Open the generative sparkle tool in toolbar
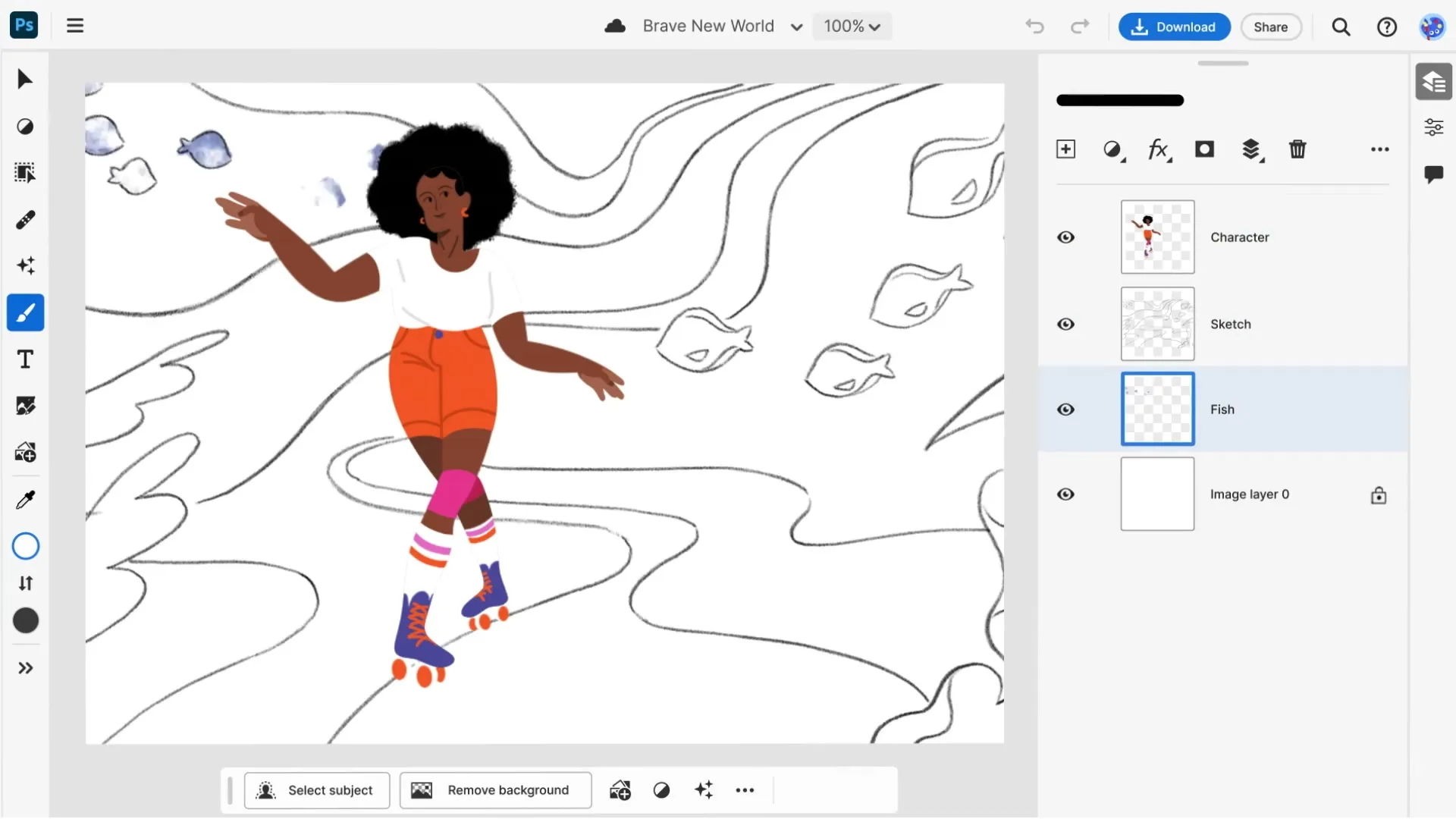Screen dimensions: 1456x819 25,265
